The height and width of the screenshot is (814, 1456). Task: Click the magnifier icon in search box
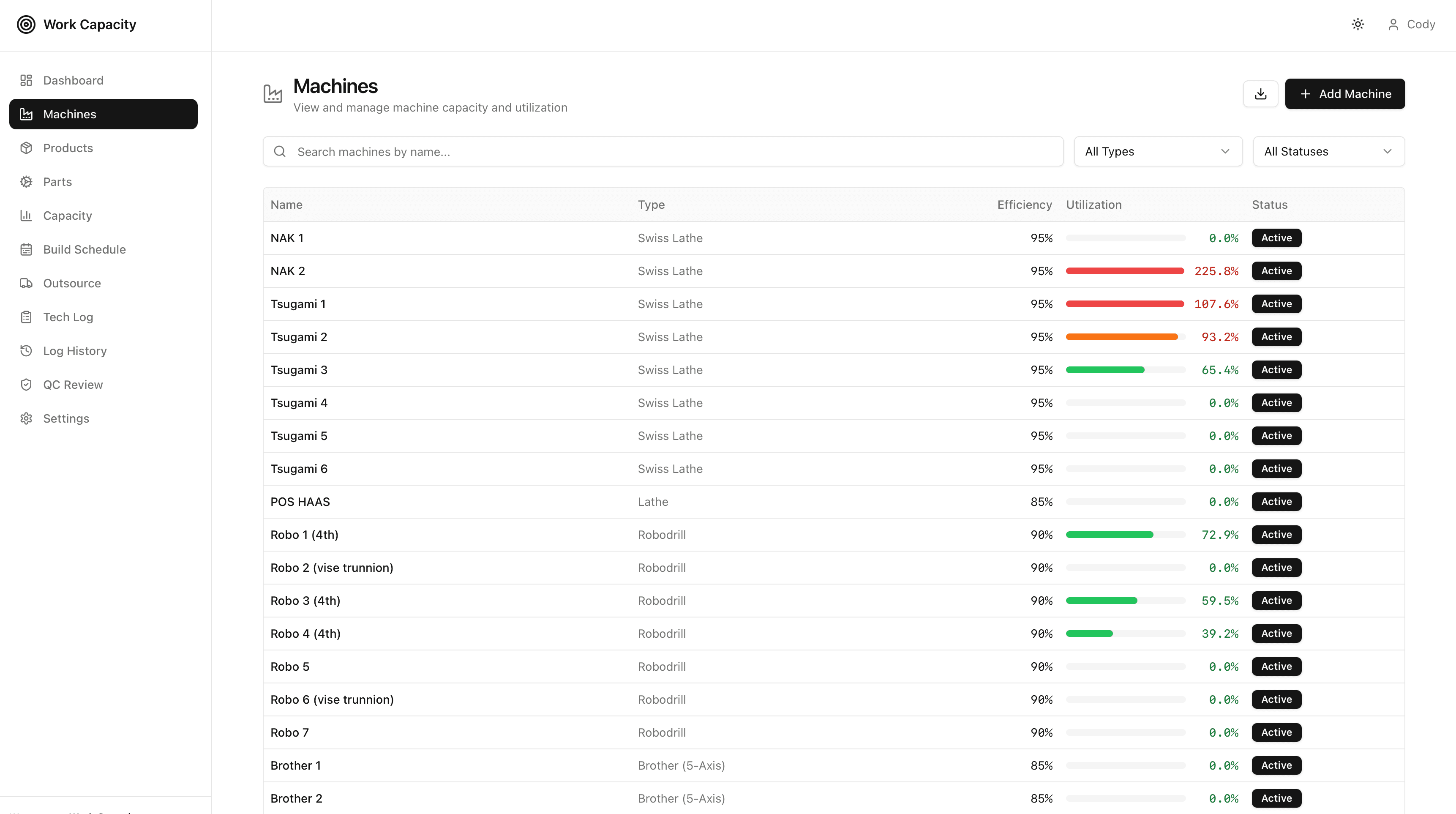pos(279,151)
